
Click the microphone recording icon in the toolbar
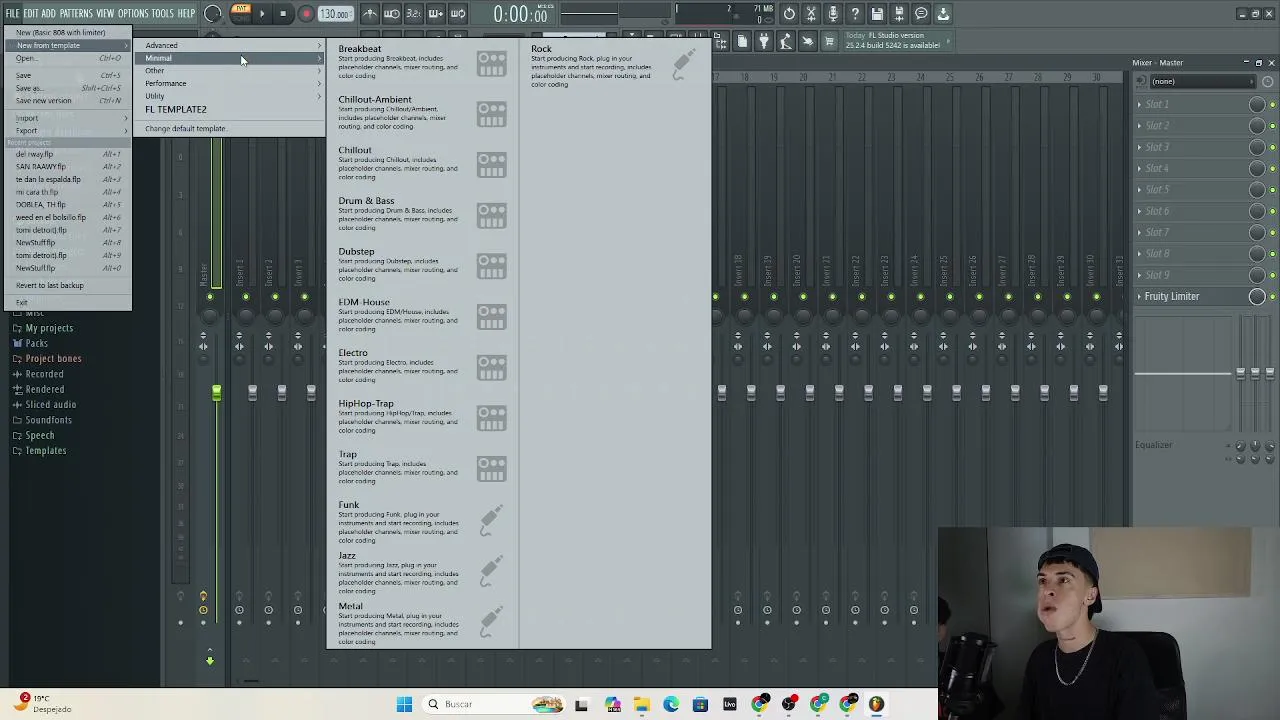833,14
